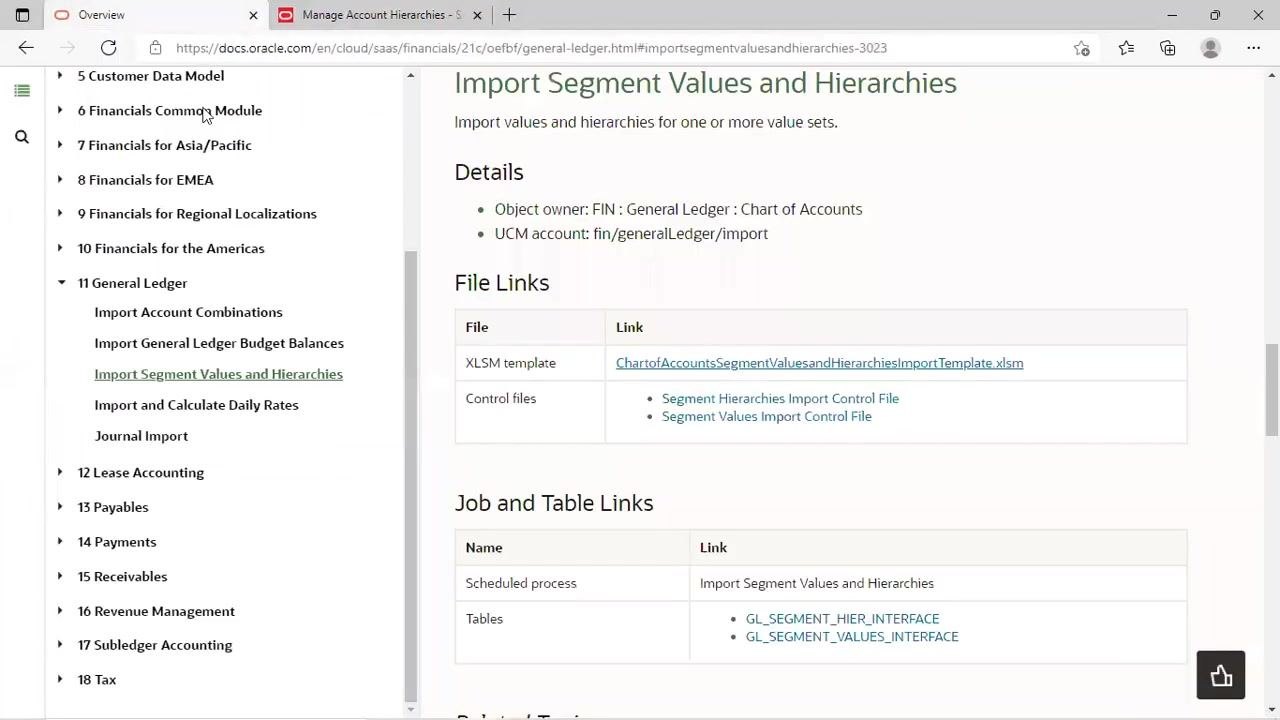
Task: Expand the 18 Tax section
Action: 60,680
